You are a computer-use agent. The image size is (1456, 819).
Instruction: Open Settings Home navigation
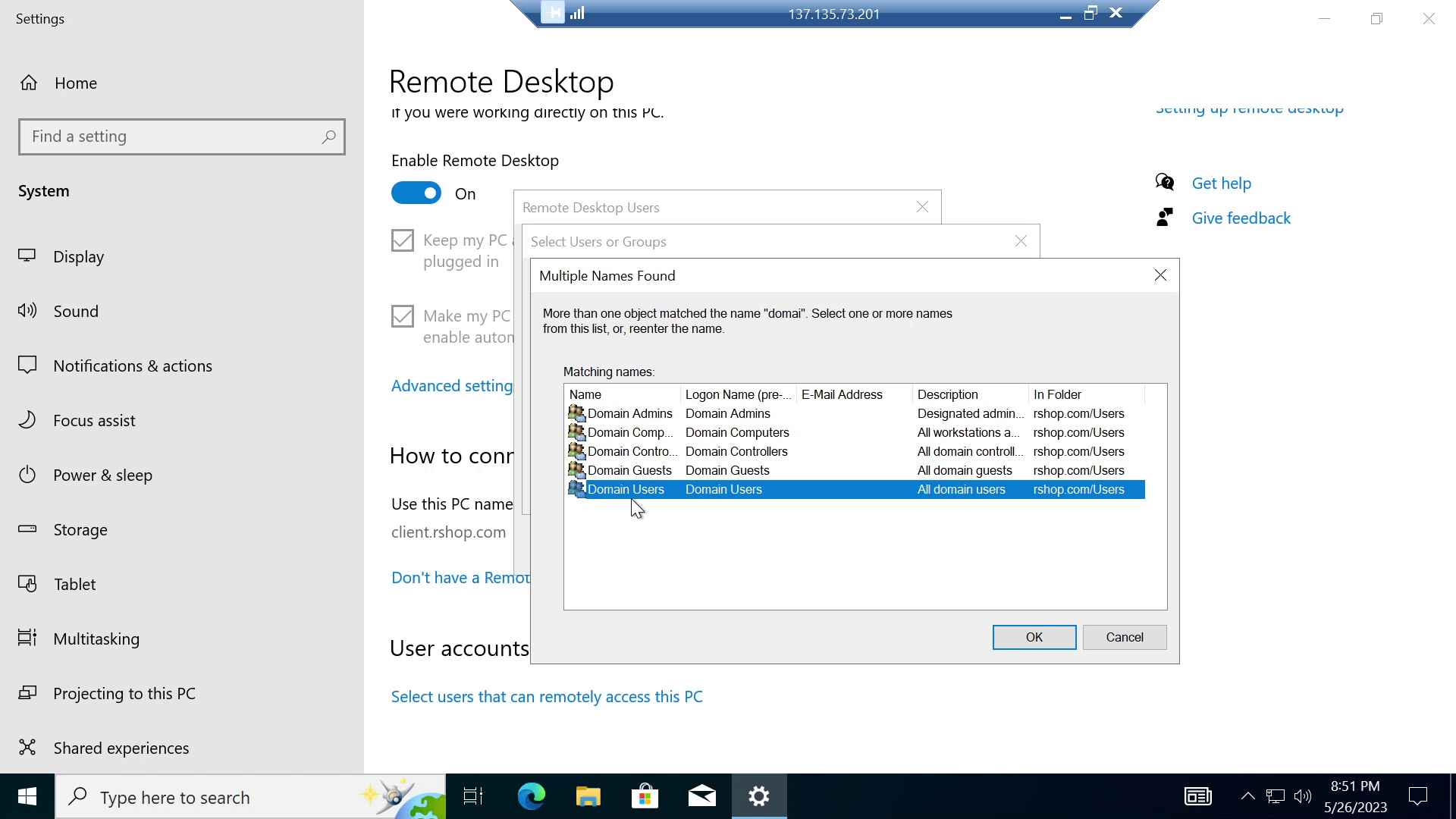75,82
